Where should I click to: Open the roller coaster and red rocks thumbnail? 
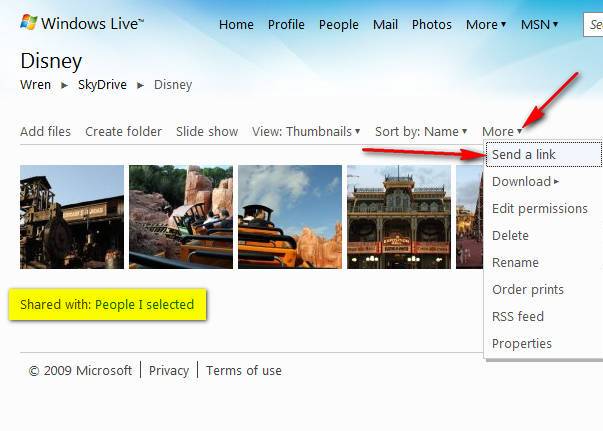(181, 217)
